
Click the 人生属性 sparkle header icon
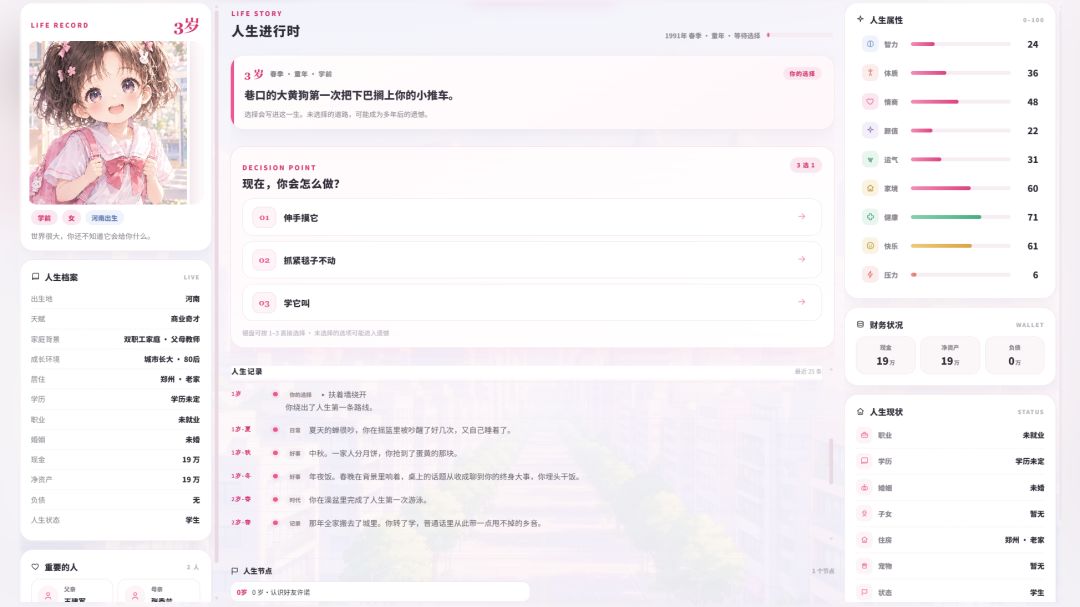(860, 19)
